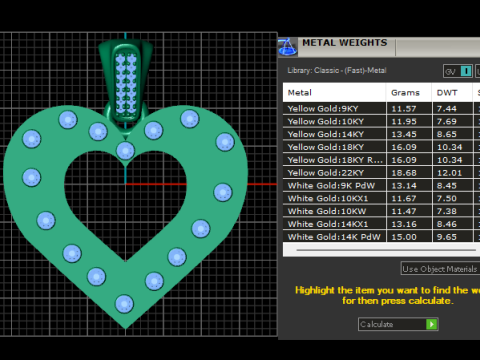The height and width of the screenshot is (360, 480).
Task: Select the Yellow Gold:22KY row
Action: [381, 173]
